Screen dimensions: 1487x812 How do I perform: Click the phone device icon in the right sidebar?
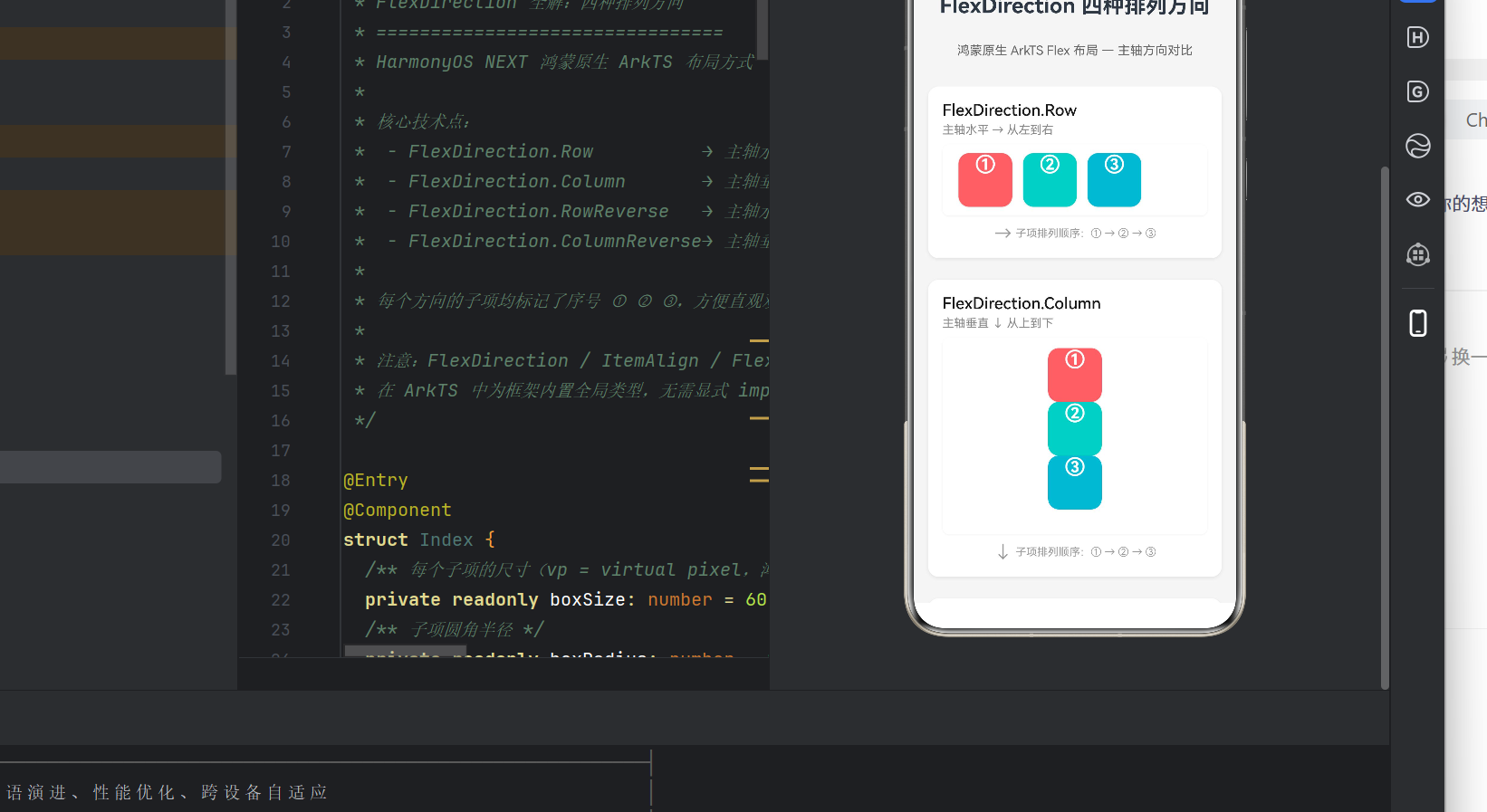coord(1417,323)
